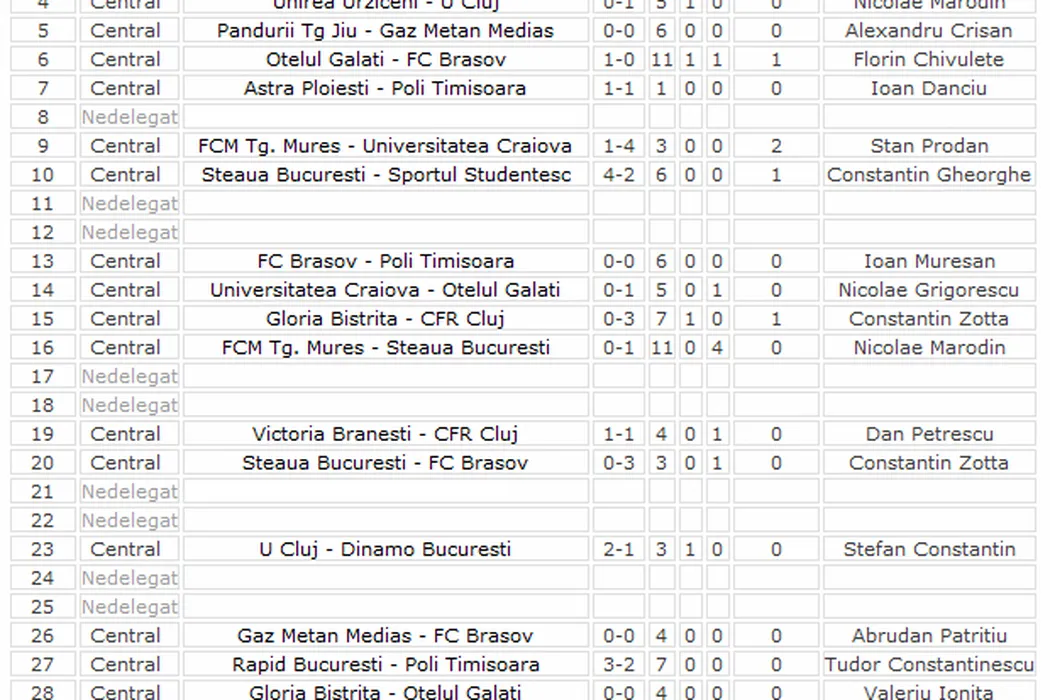1050x700 pixels.
Task: Click the Victoria Branesti - CFR Cluj match
Action: pos(385,435)
